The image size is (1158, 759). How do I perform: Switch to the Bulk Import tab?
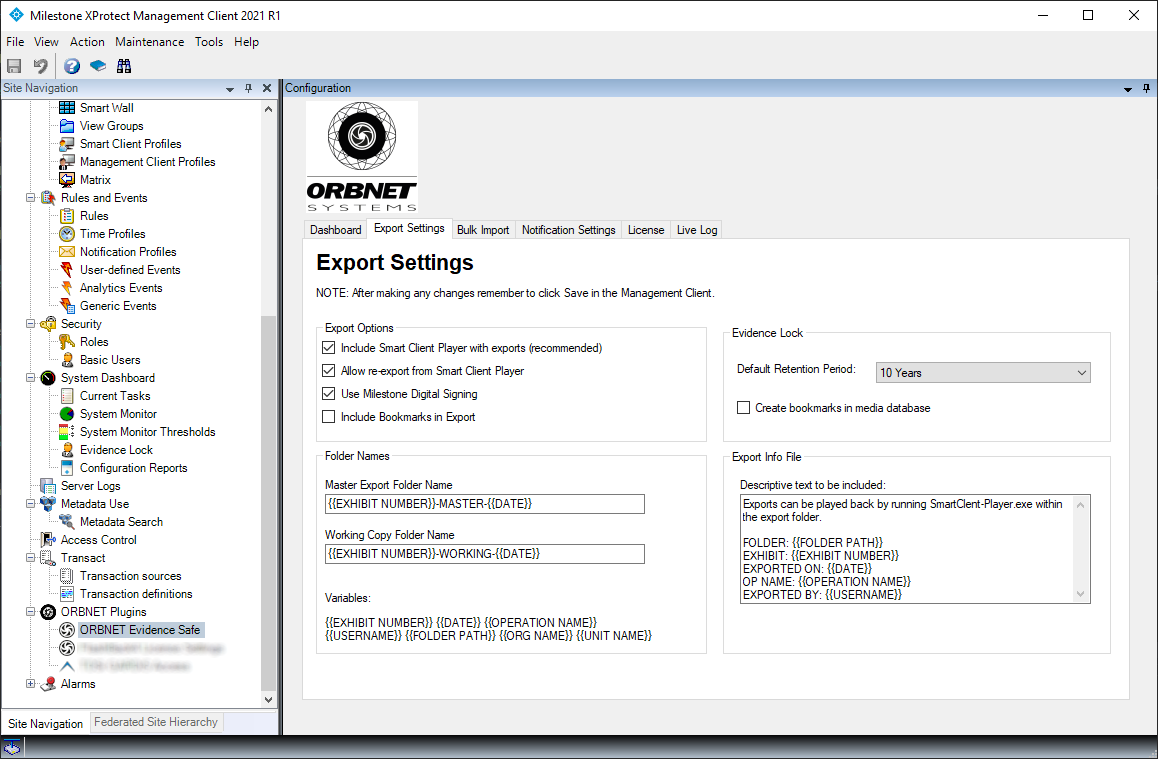(x=483, y=230)
